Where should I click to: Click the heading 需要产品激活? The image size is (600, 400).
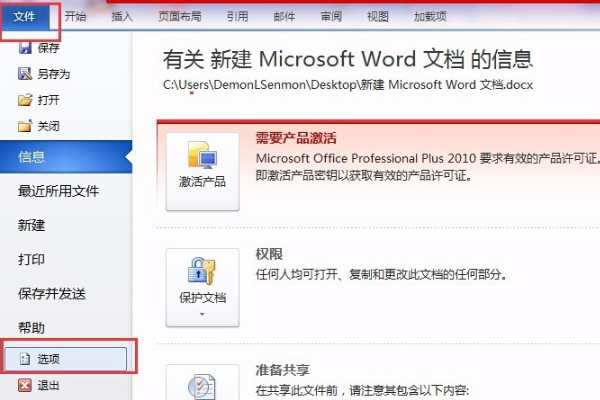[x=296, y=138]
